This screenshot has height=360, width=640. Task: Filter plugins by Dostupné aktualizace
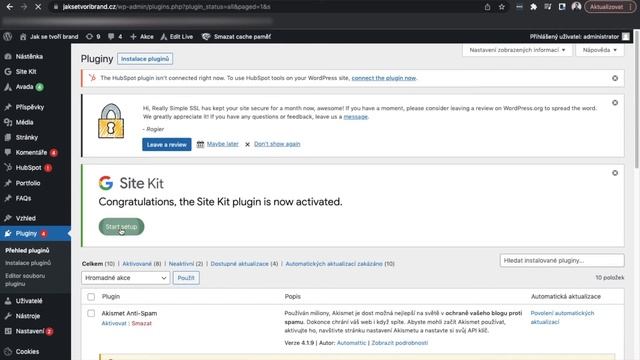click(x=240, y=264)
